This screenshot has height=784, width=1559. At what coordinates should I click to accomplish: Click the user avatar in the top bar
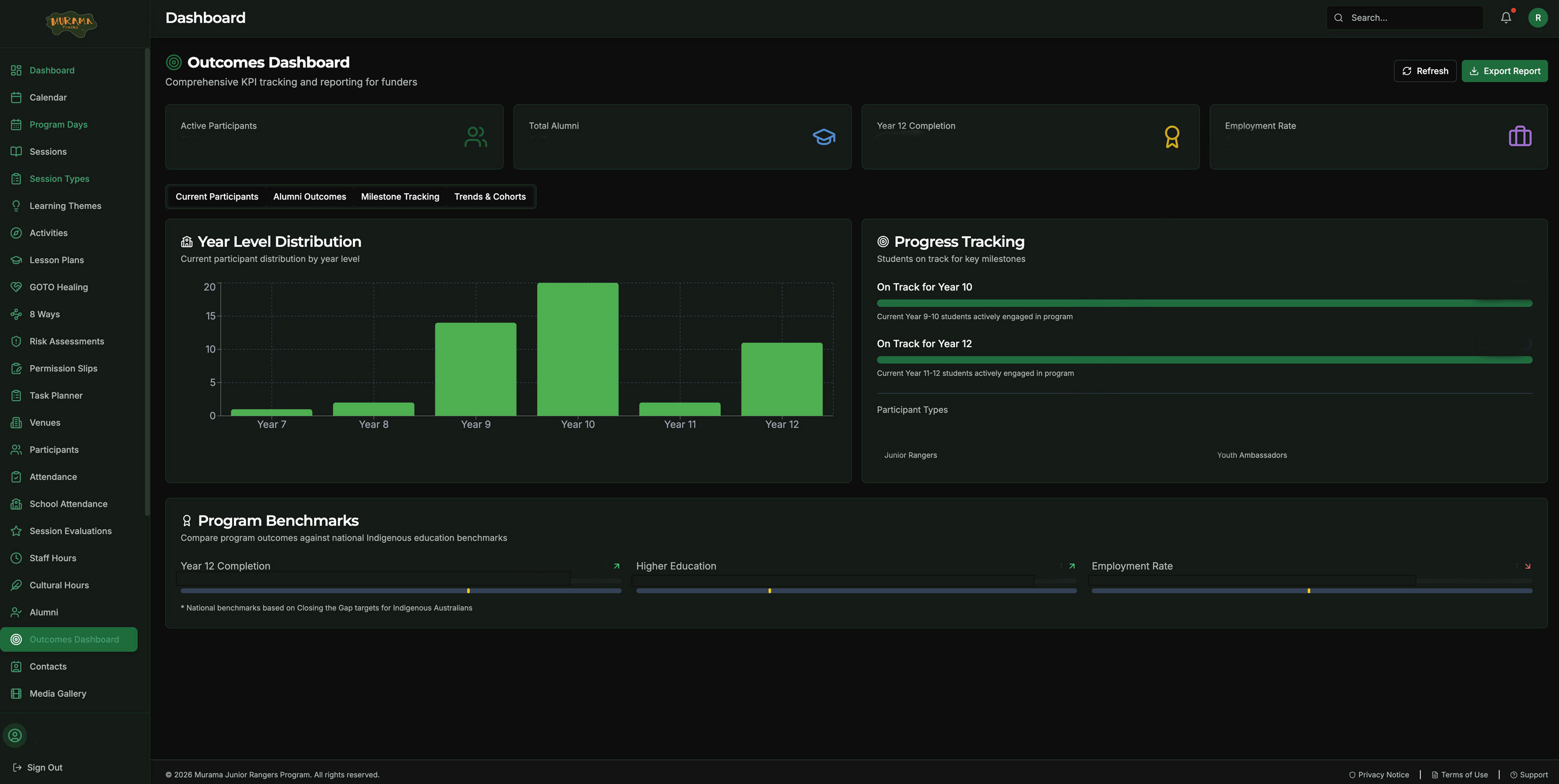(1538, 18)
